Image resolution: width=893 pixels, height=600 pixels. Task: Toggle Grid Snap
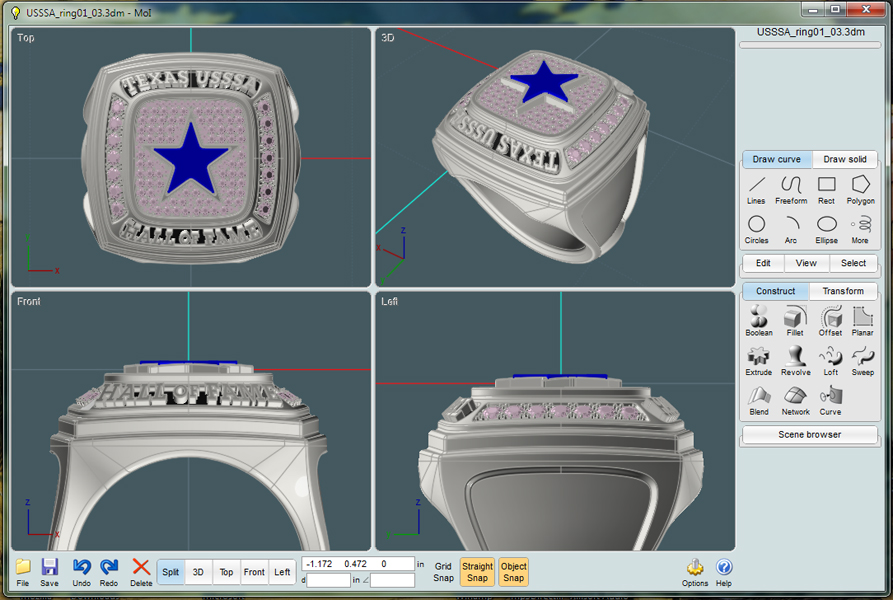[x=443, y=572]
